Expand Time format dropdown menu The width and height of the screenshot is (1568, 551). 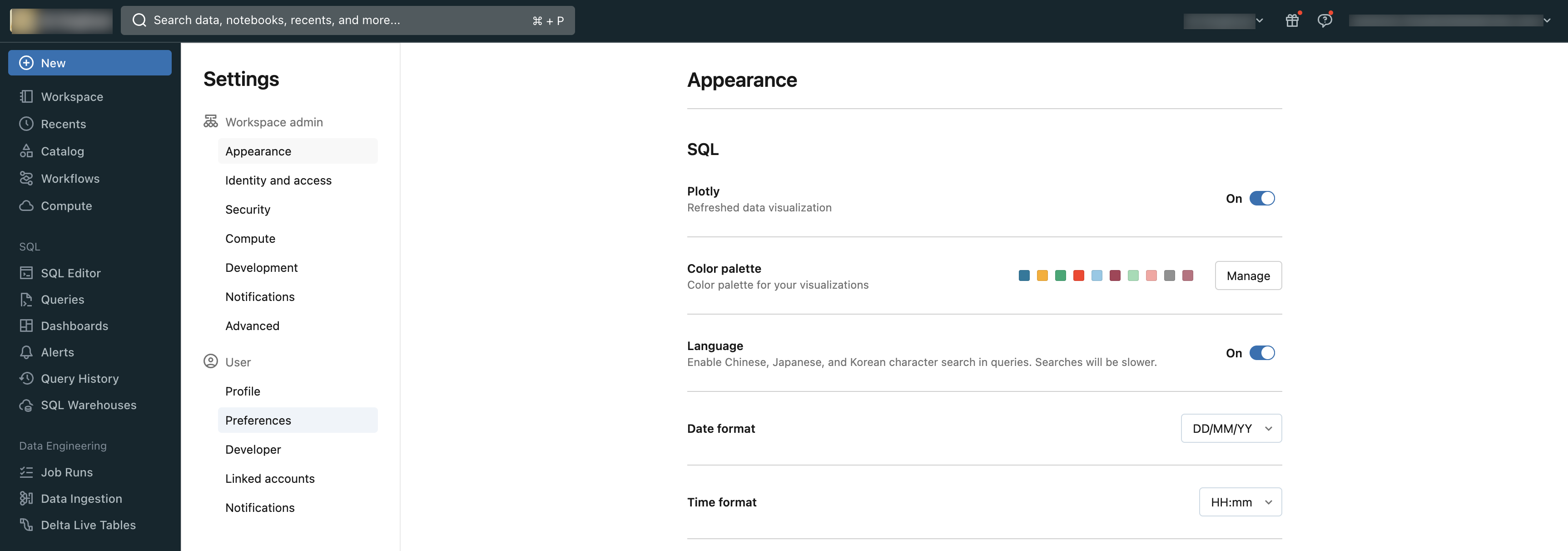[x=1240, y=502]
